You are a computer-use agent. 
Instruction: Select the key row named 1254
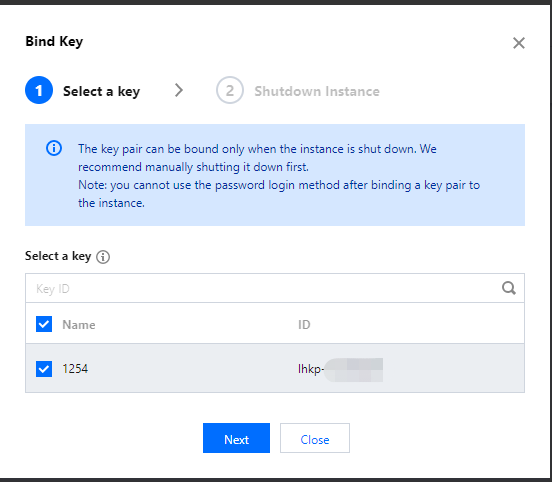point(275,368)
